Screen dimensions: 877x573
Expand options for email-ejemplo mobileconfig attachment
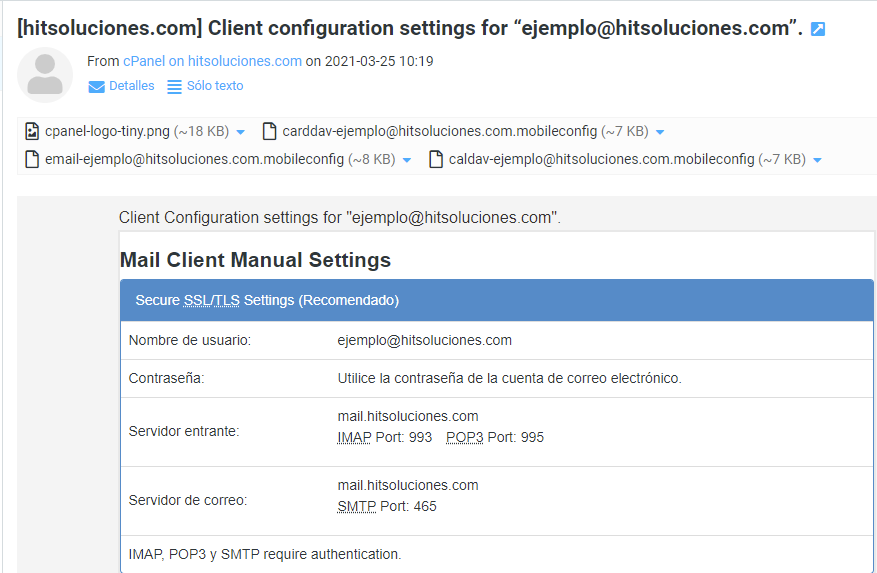click(x=407, y=160)
